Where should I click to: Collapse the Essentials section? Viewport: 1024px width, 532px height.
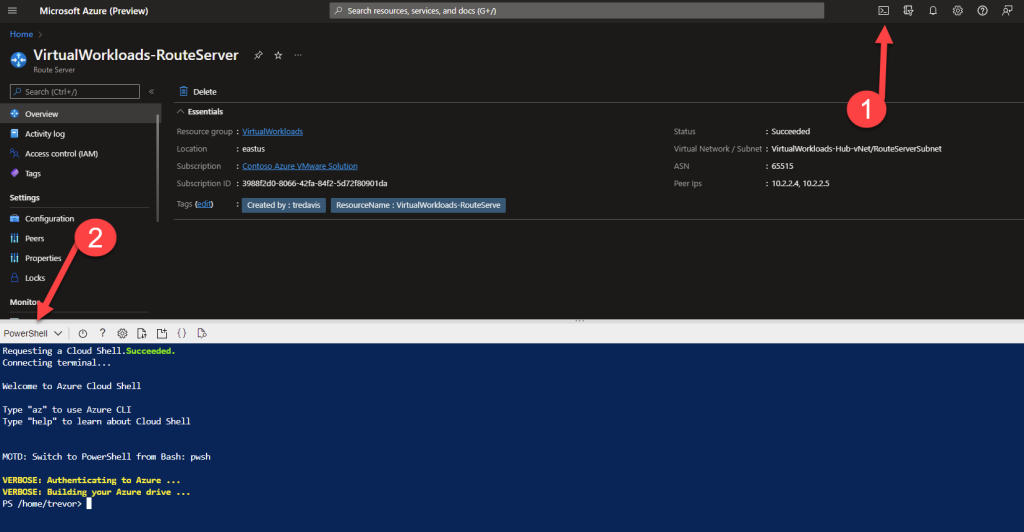[200, 112]
